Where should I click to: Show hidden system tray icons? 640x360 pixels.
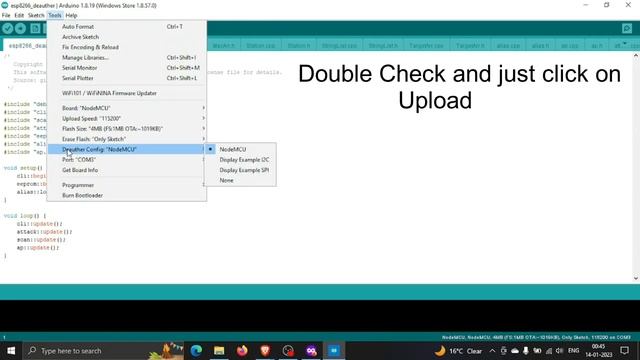pyautogui.click(x=492, y=351)
